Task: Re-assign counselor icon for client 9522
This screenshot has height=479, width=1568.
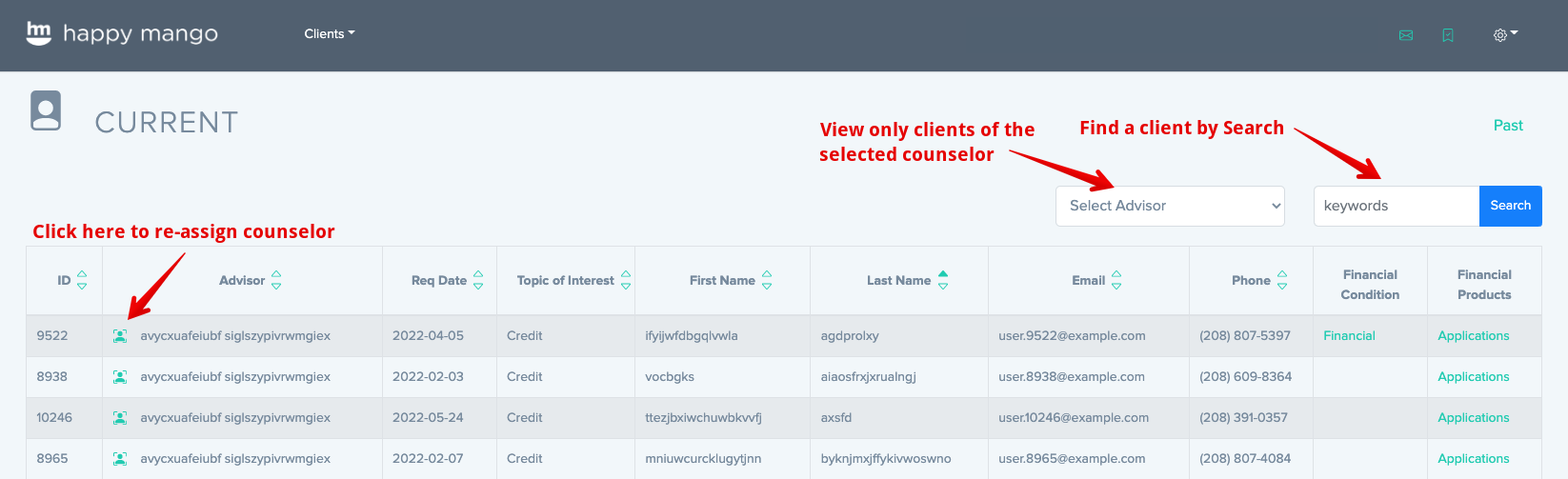Action: pos(120,336)
